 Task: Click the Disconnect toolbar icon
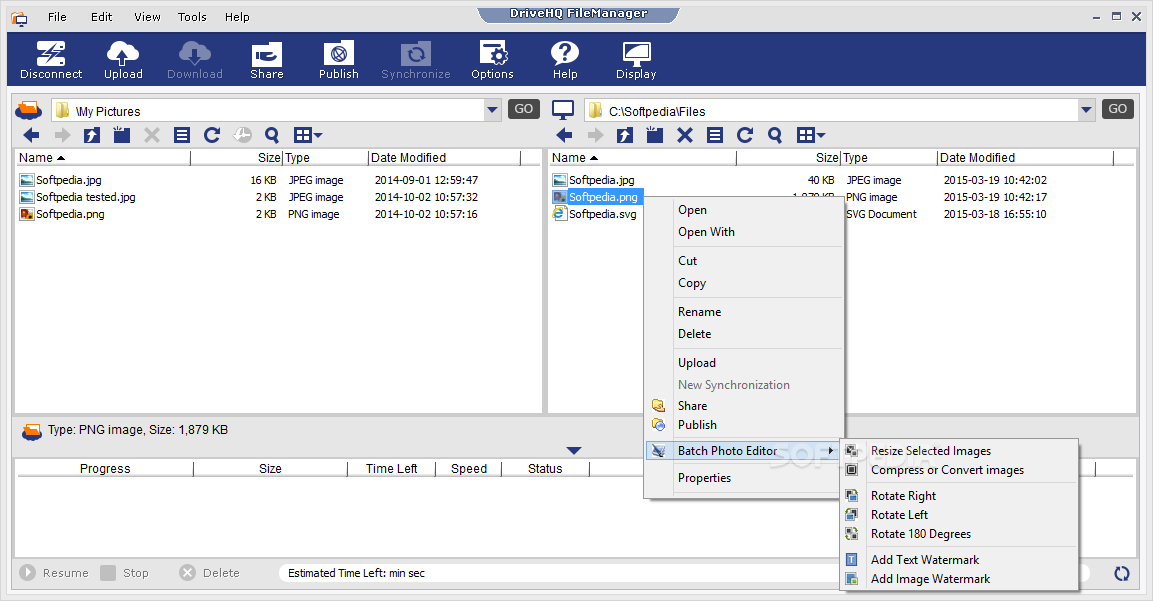tap(51, 60)
